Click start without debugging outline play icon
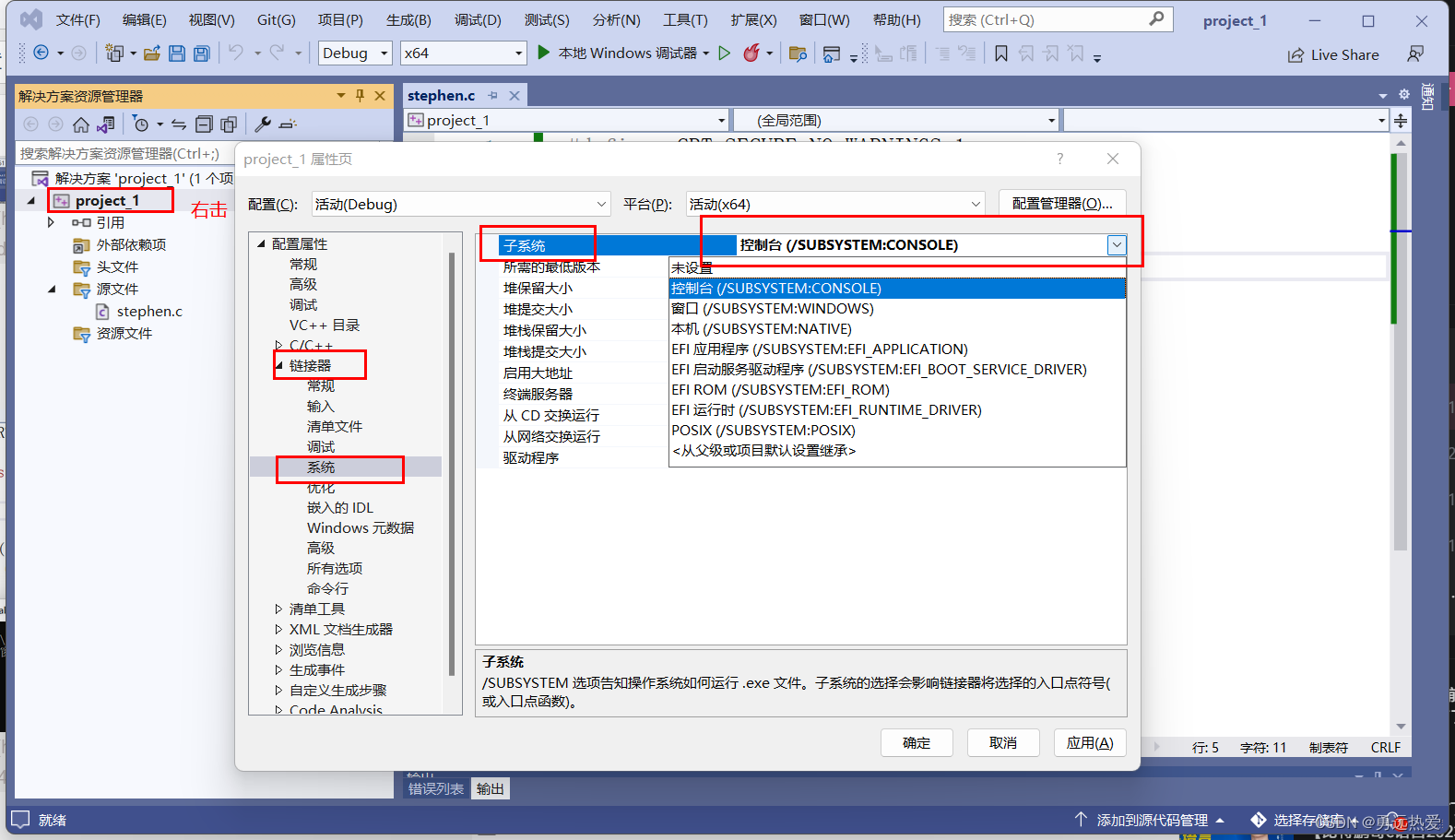This screenshot has height=840, width=1455. coord(725,53)
